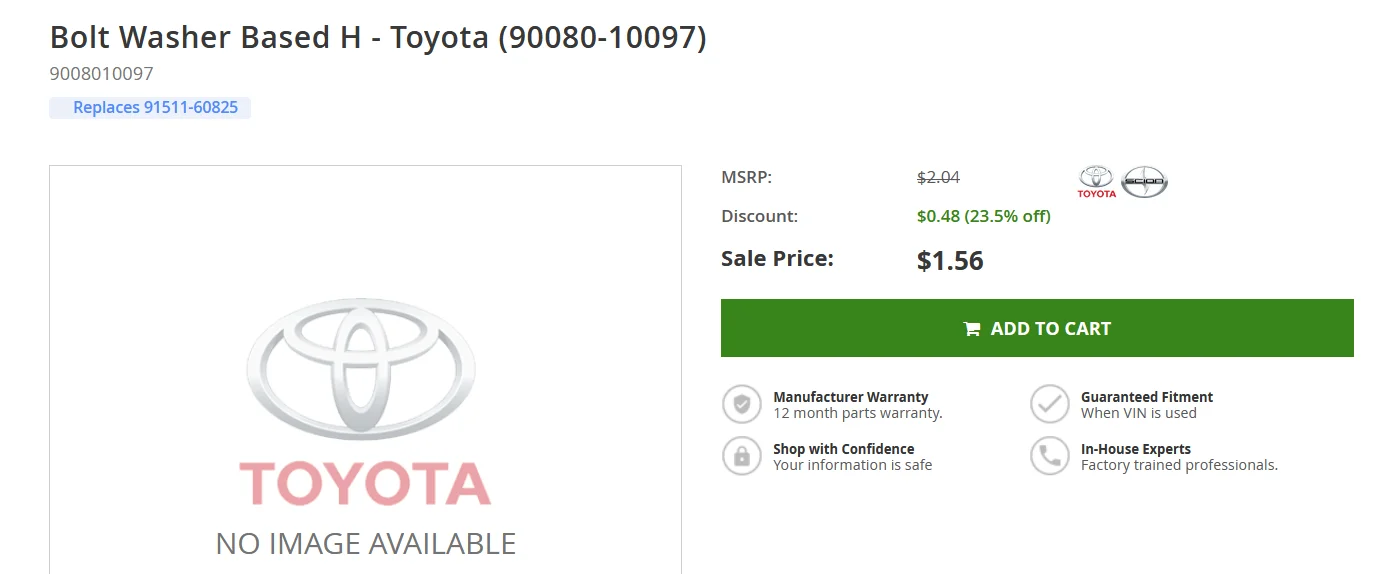Click the $1.56 sale price
Image resolution: width=1381 pixels, height=574 pixels.
[950, 261]
